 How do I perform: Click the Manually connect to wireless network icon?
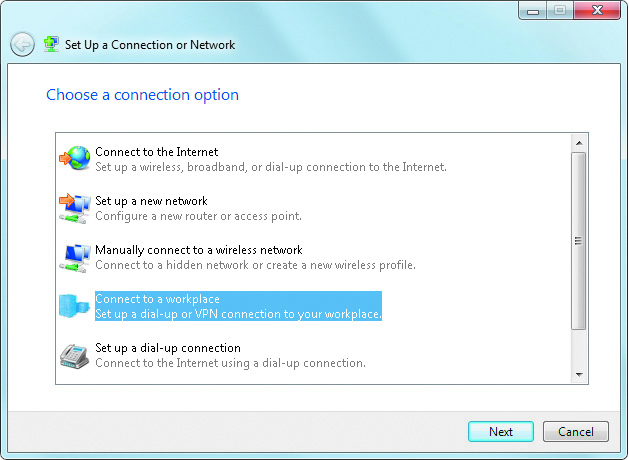[75, 258]
